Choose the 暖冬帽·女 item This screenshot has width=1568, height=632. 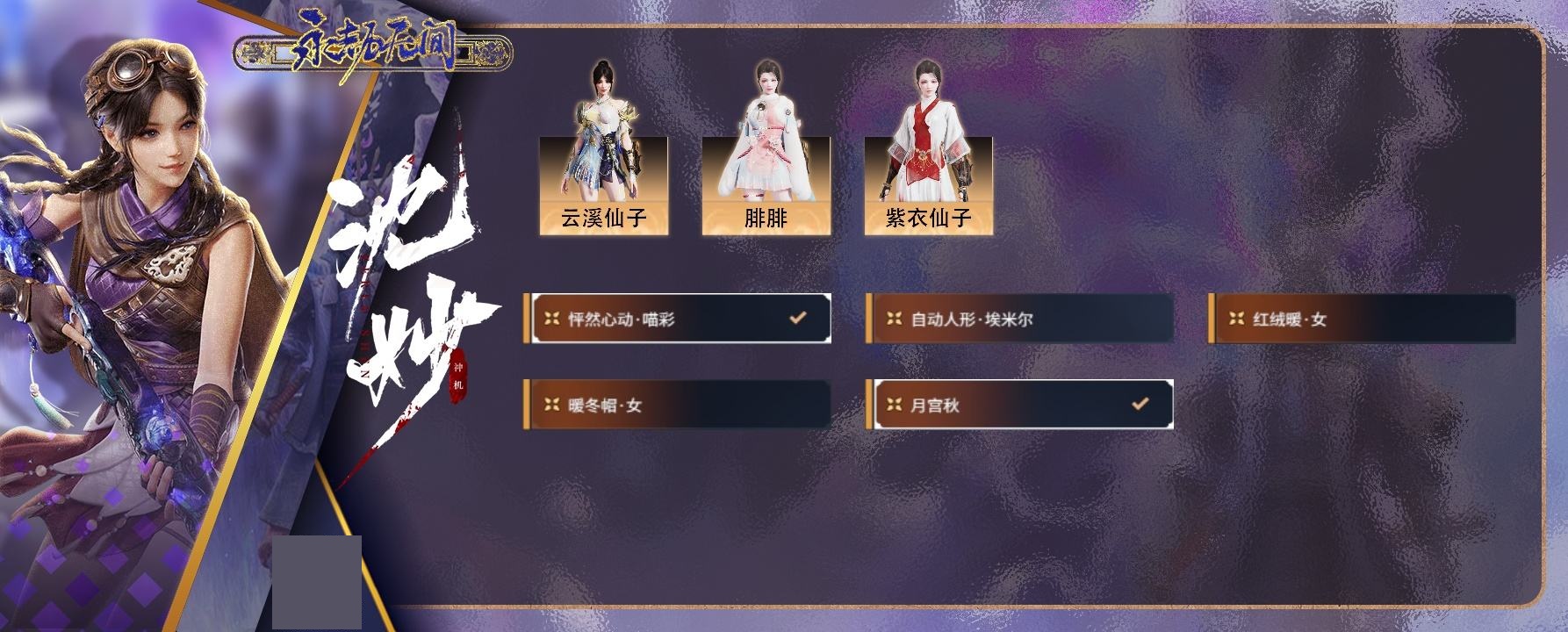676,405
